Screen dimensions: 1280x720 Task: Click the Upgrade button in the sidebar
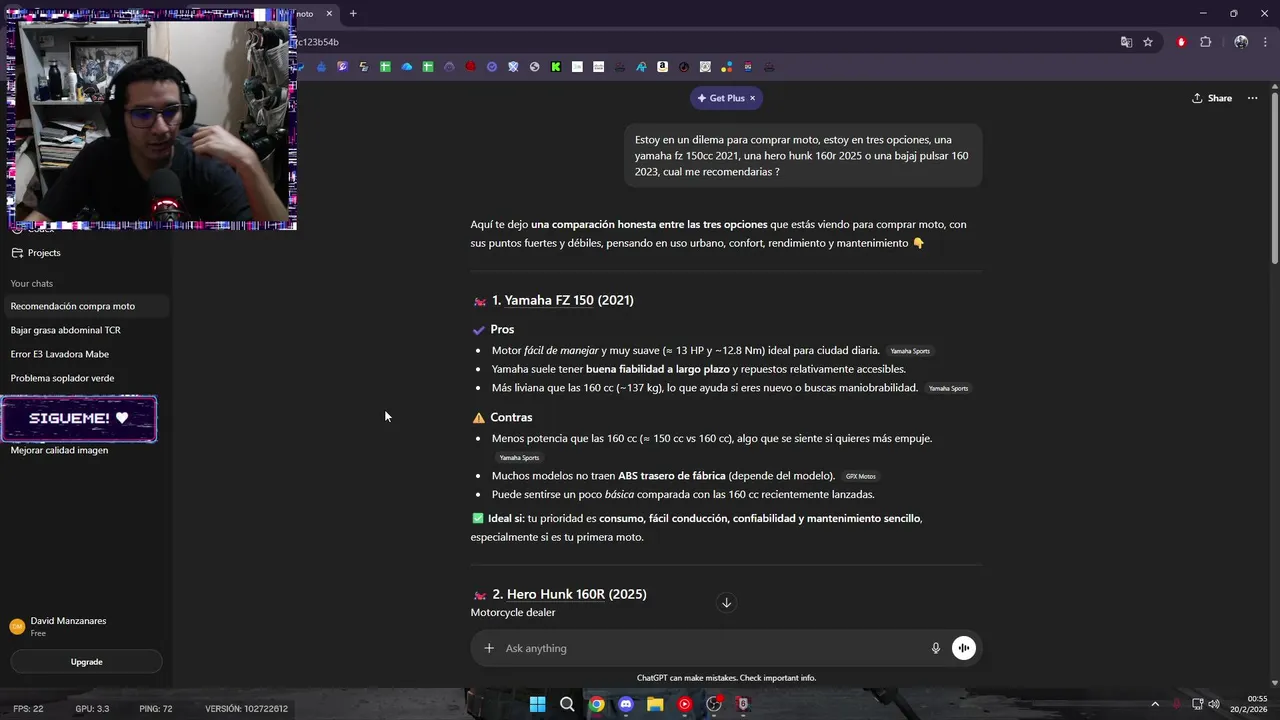click(86, 662)
